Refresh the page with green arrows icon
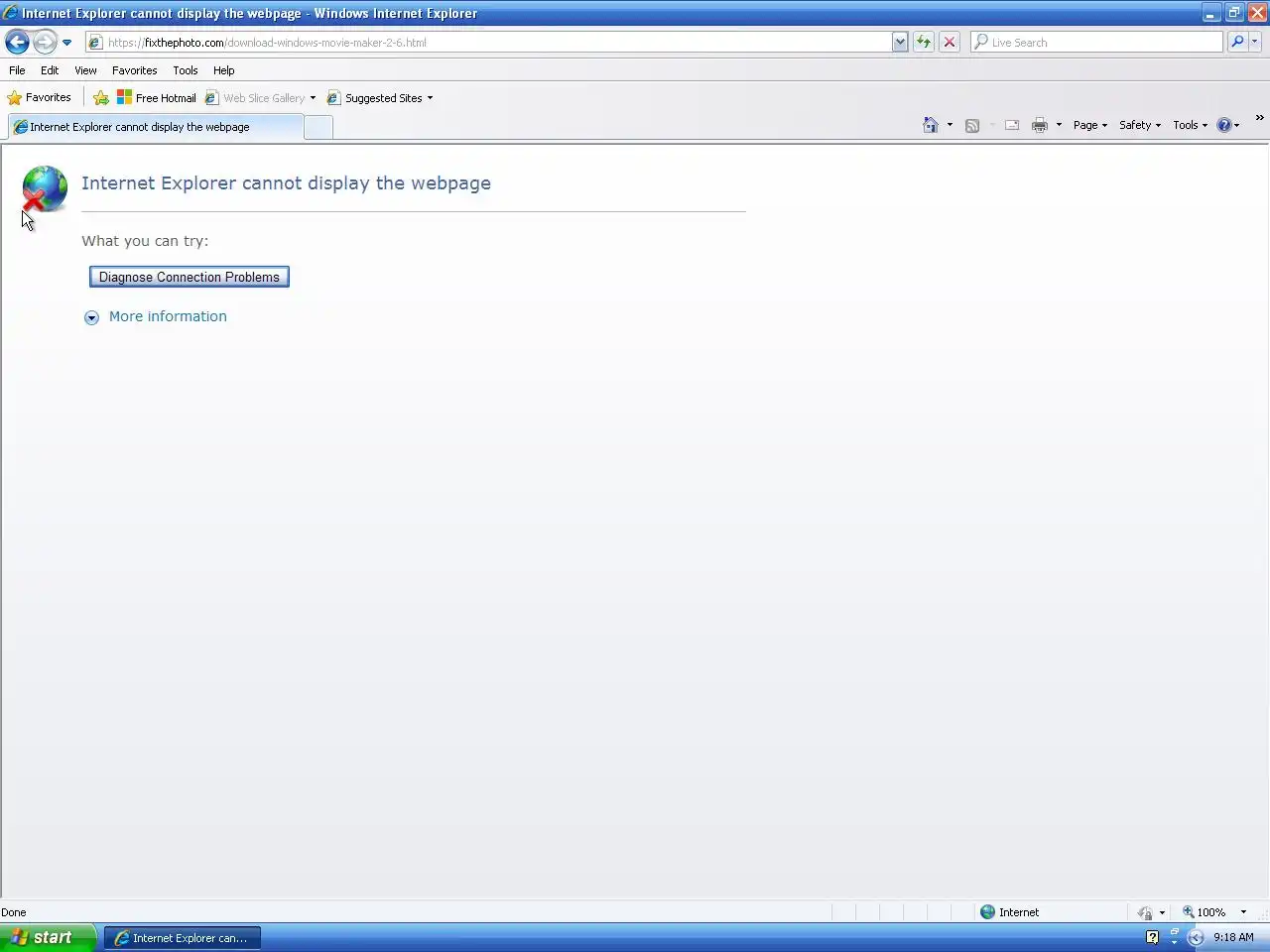This screenshot has width=1270, height=952. [x=924, y=42]
